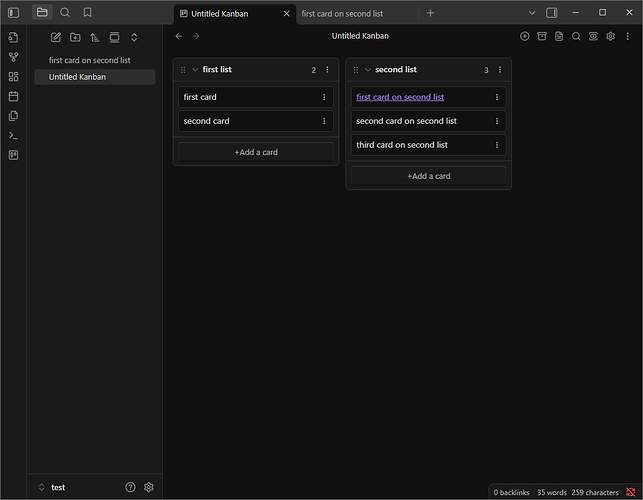Image resolution: width=643 pixels, height=500 pixels.
Task: Select 'third card on second list' card
Action: (429, 145)
